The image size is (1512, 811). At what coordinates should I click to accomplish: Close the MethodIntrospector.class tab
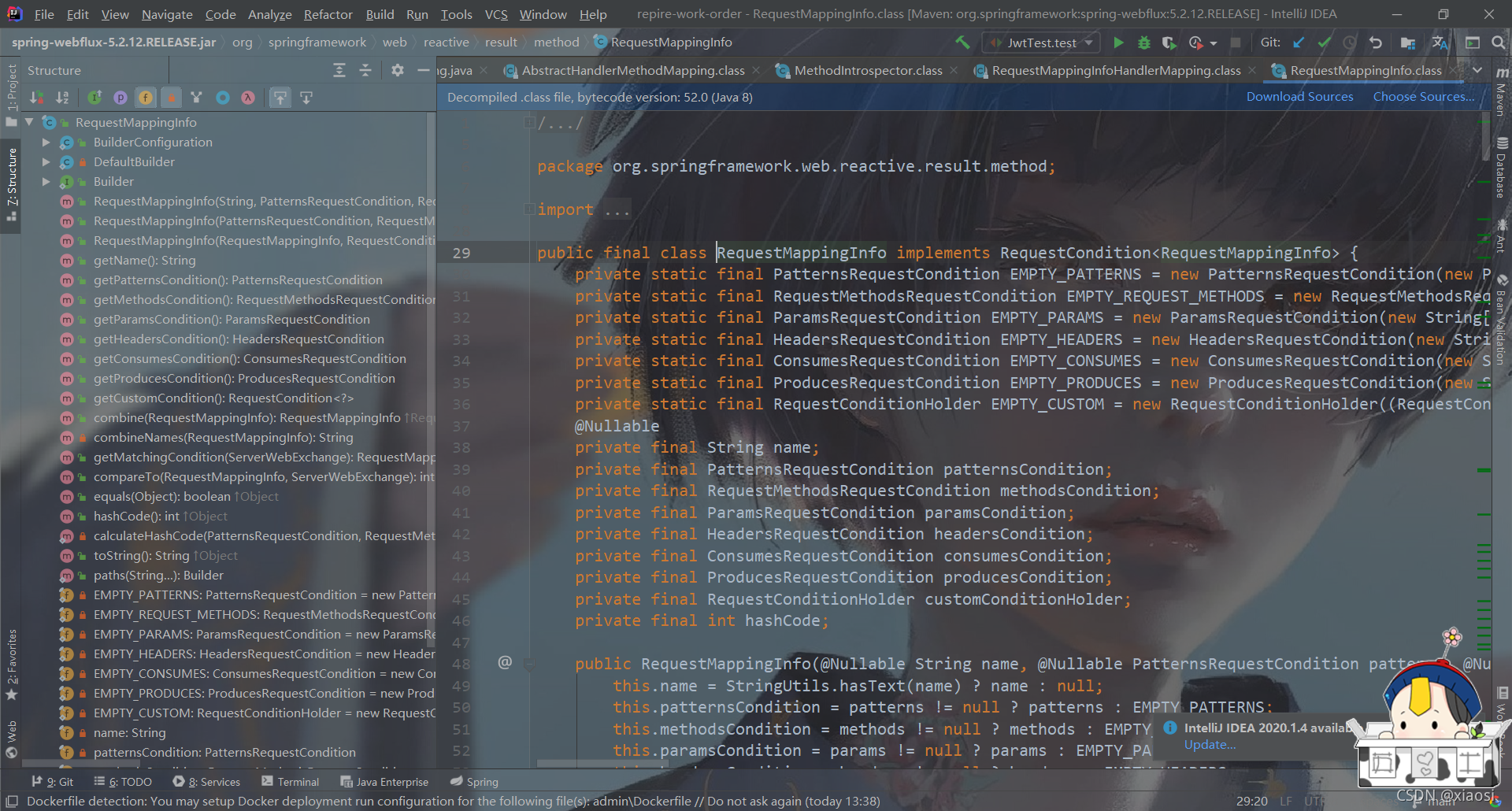(954, 71)
